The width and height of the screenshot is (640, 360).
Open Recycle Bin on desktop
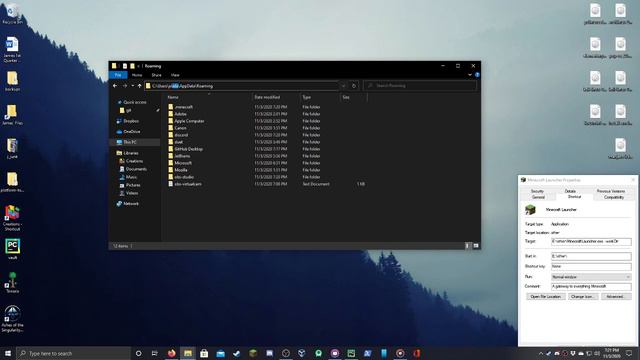click(12, 13)
